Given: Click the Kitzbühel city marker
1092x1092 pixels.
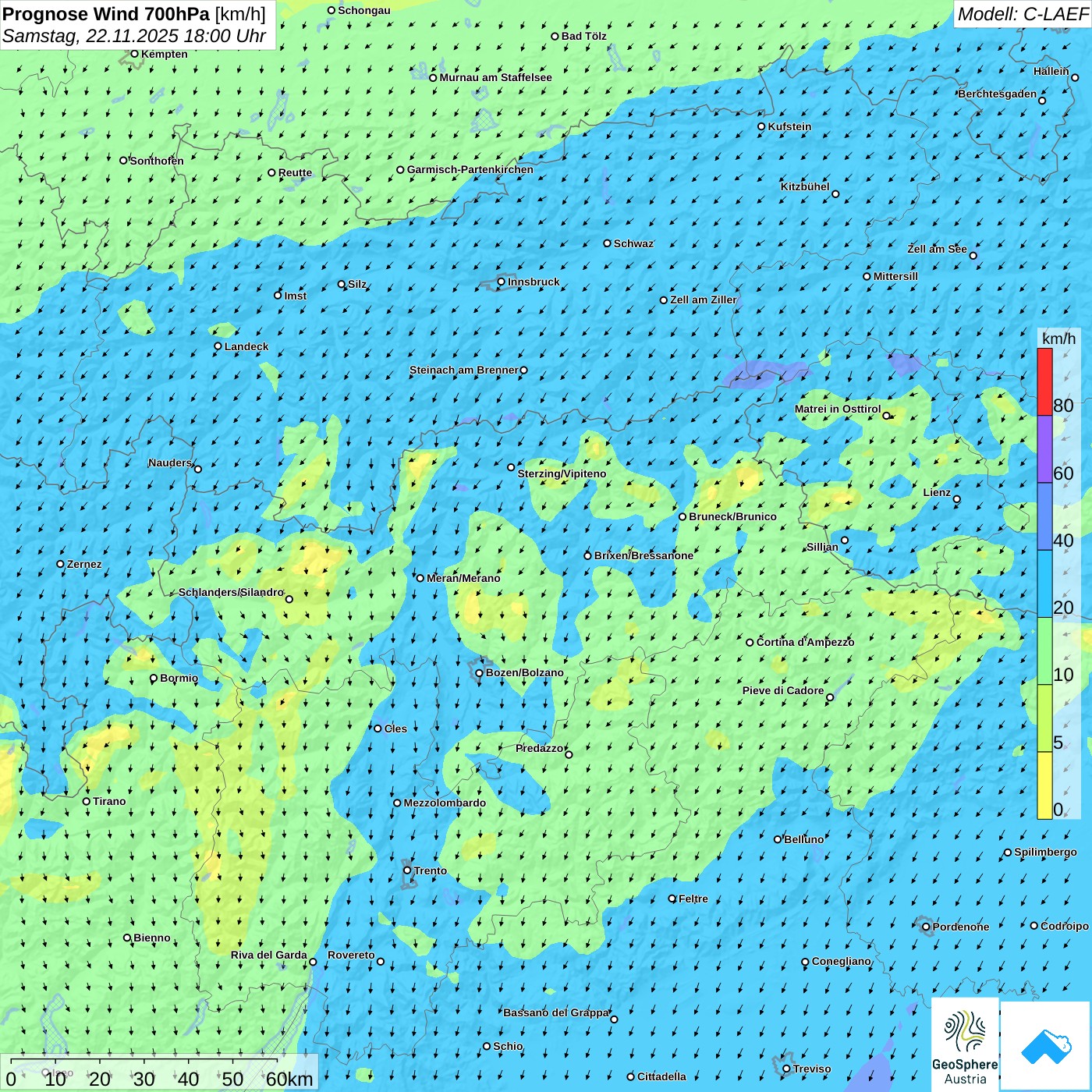Looking at the screenshot, I should (x=835, y=194).
